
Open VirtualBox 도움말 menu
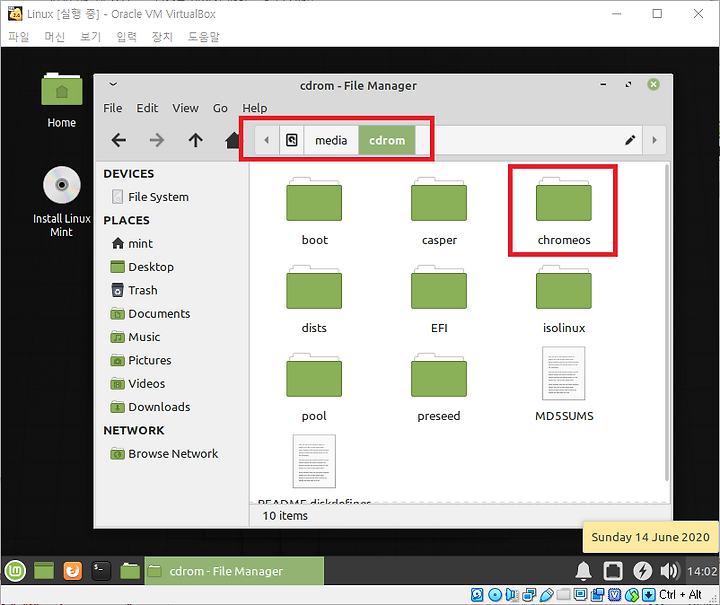tap(203, 37)
